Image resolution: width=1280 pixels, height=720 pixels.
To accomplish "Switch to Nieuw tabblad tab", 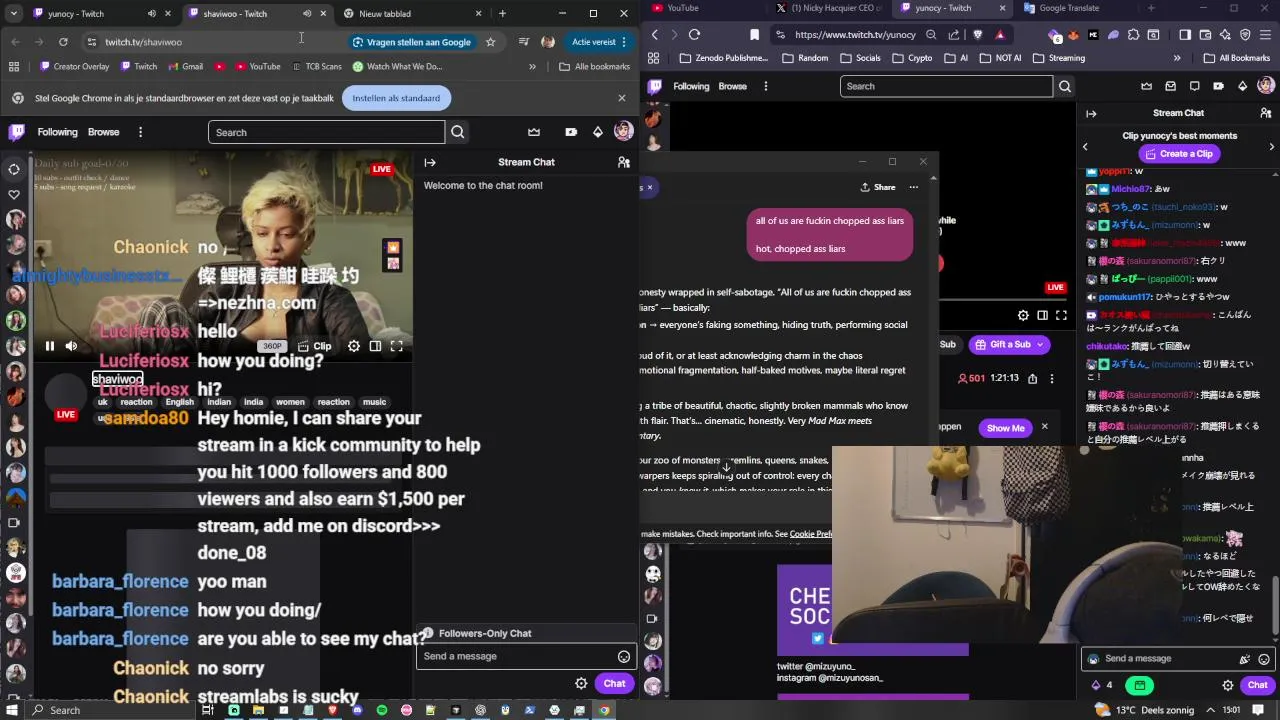I will click(x=412, y=14).
